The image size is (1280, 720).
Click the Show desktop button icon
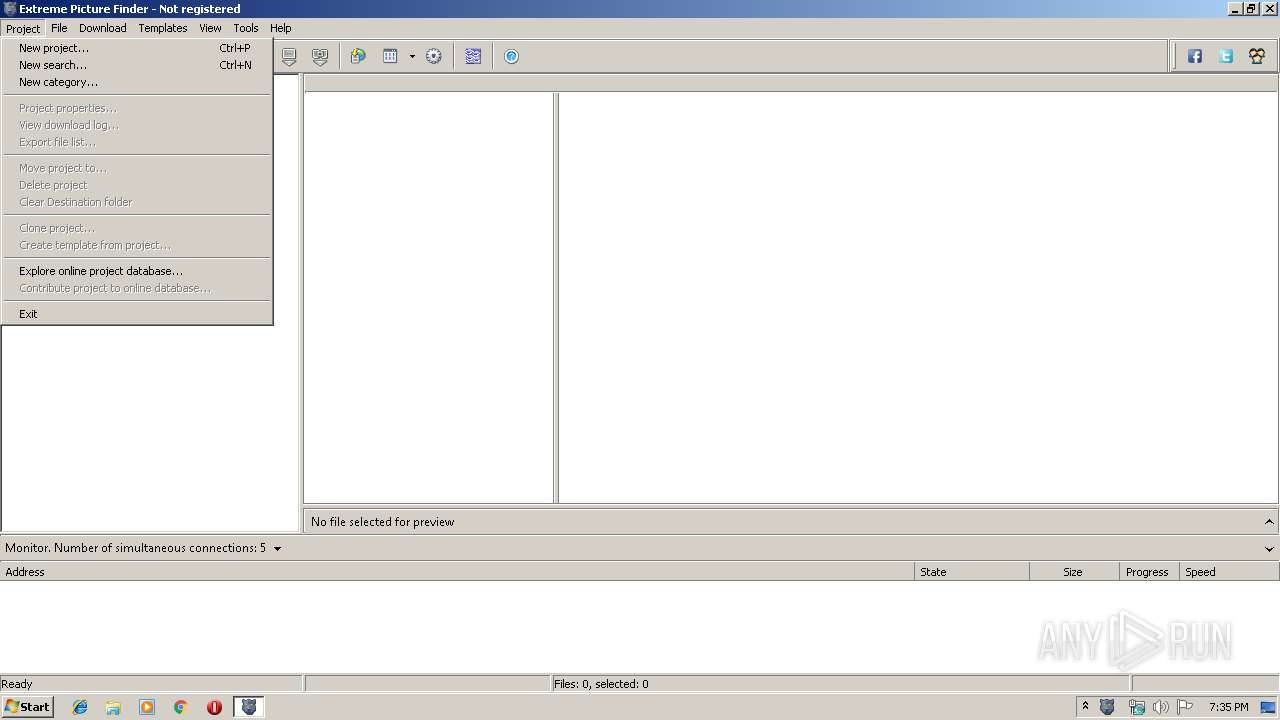click(x=1268, y=707)
